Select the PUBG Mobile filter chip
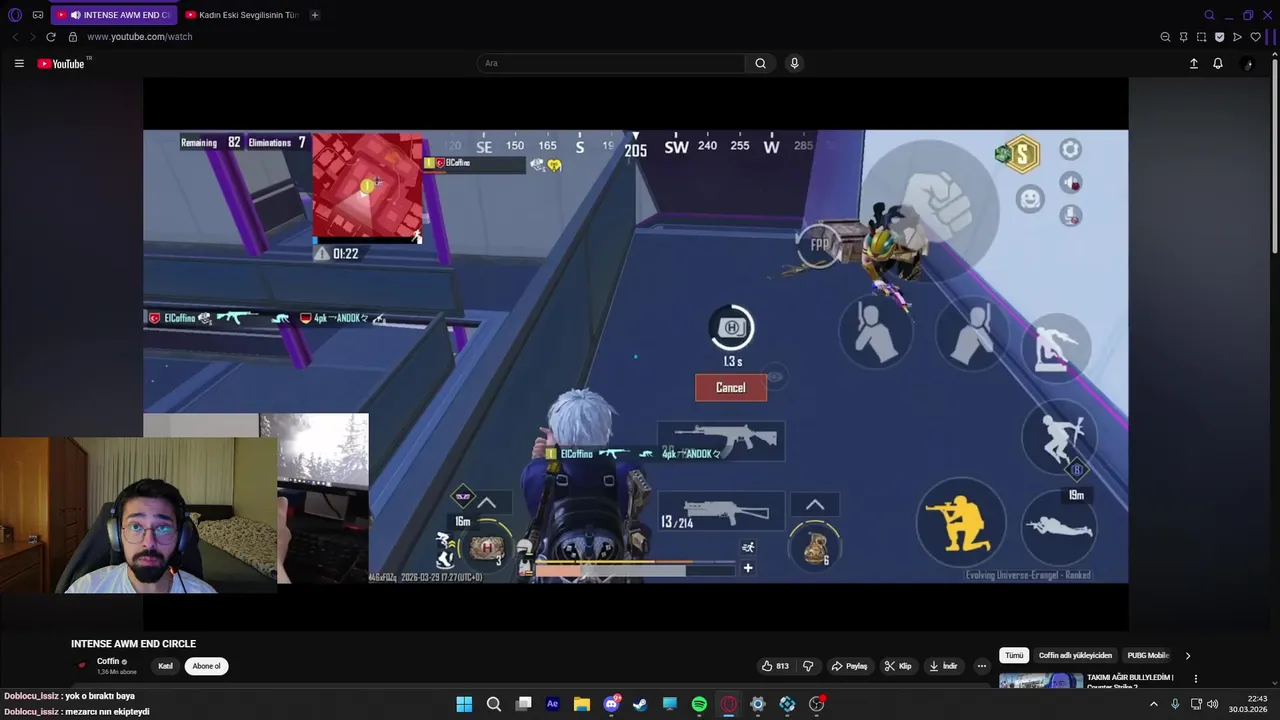The height and width of the screenshot is (720, 1280). pyautogui.click(x=1148, y=656)
